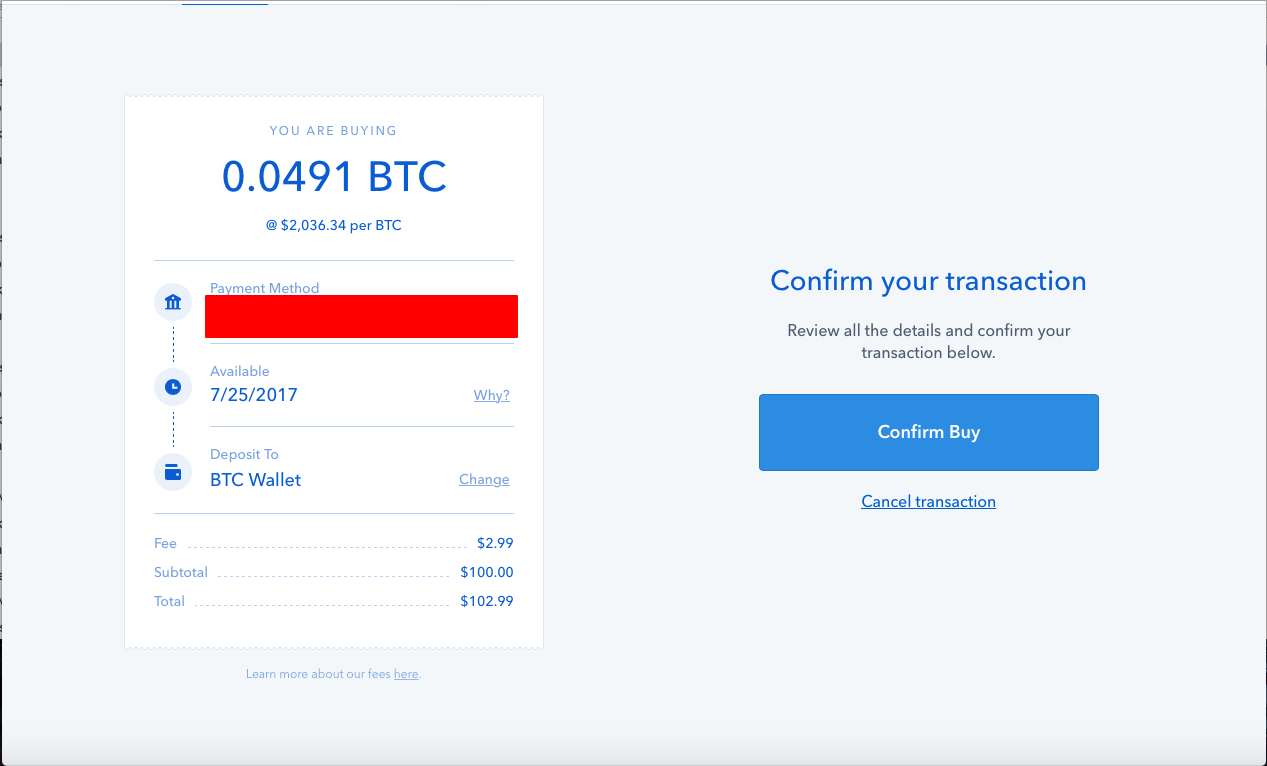The width and height of the screenshot is (1267, 766).
Task: Click the Payment Method label
Action: 264,288
